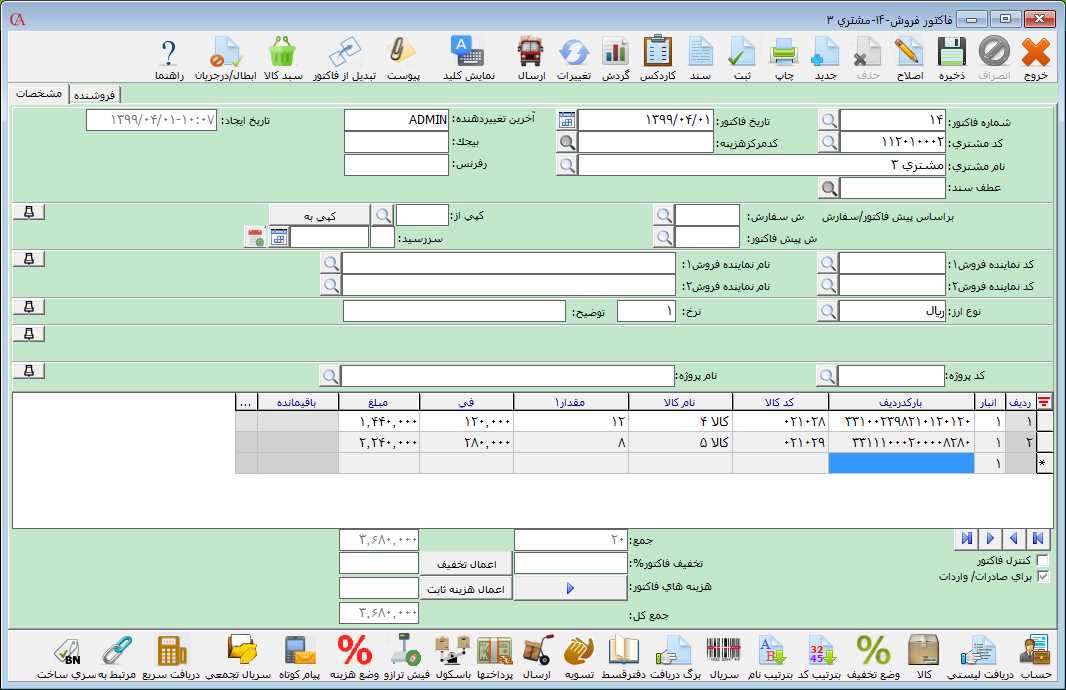Open calendar picker for تاریخ فاکتور
The height and width of the screenshot is (690, 1066).
point(567,120)
